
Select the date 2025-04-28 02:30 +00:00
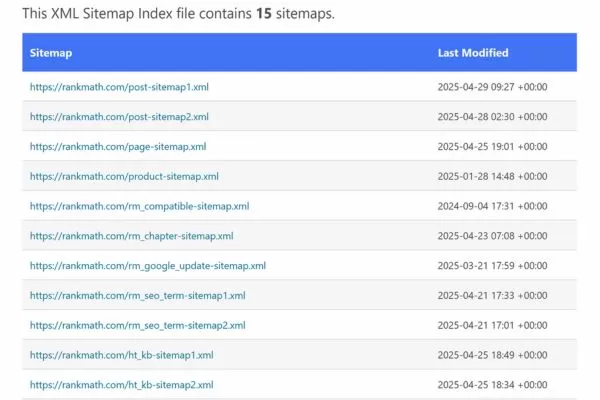492,117
